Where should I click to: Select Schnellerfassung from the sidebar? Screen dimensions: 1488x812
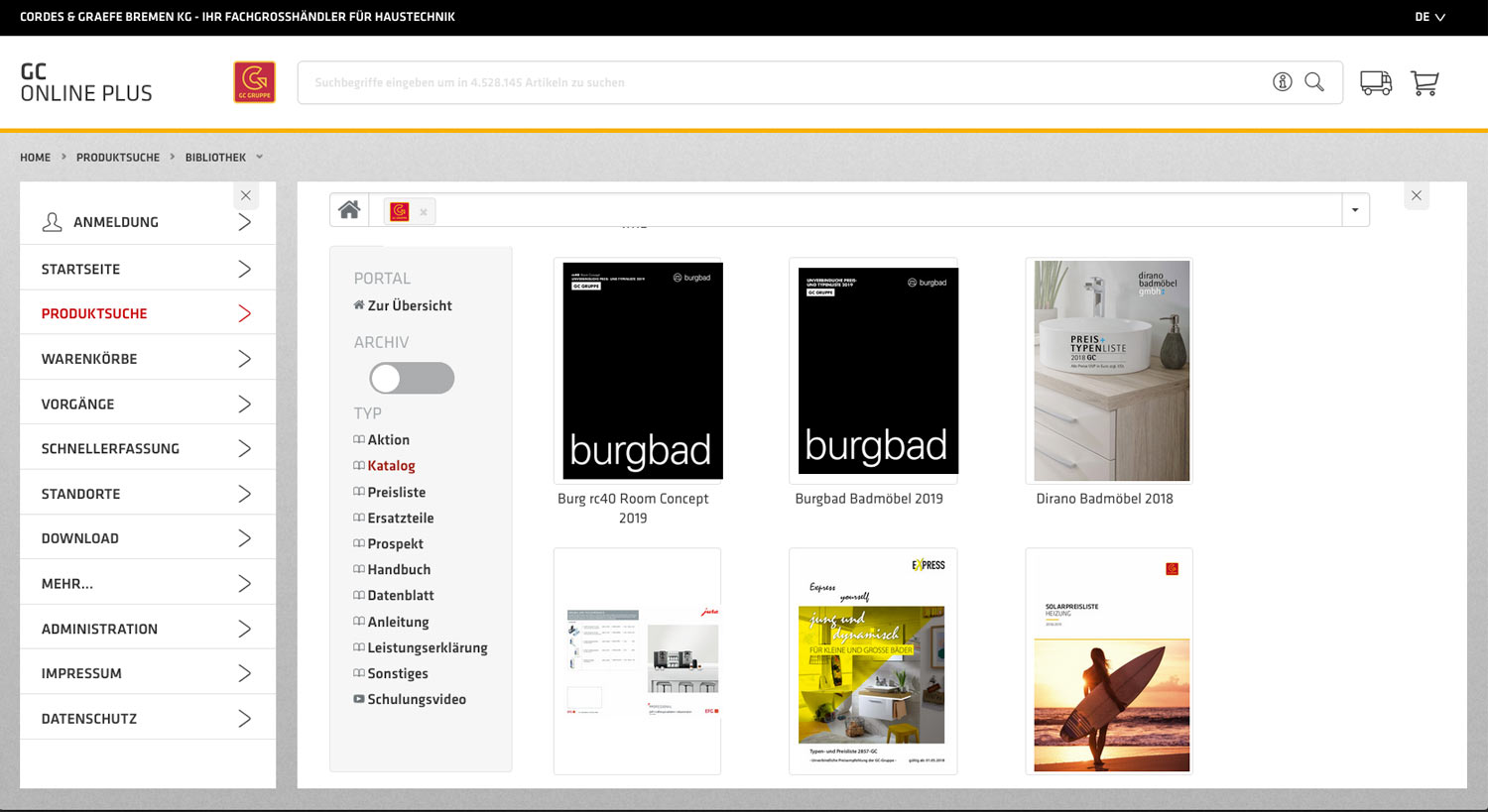(147, 448)
